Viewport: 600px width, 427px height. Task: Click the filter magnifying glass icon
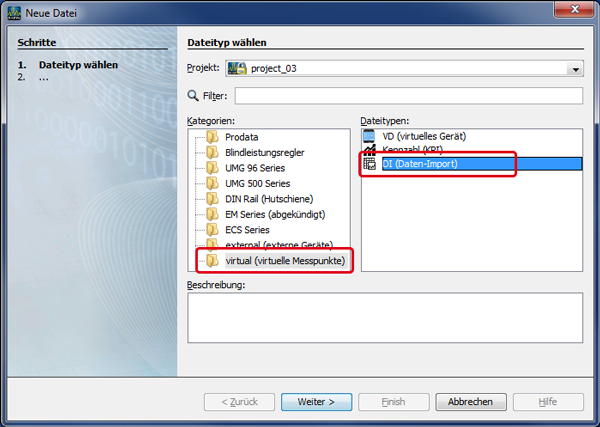(193, 96)
